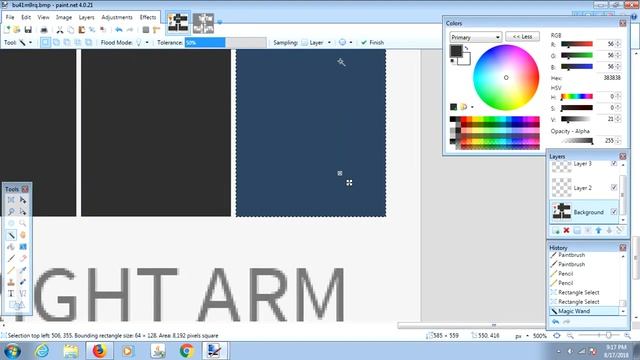Open the View menu
640x360 pixels.
43,17
